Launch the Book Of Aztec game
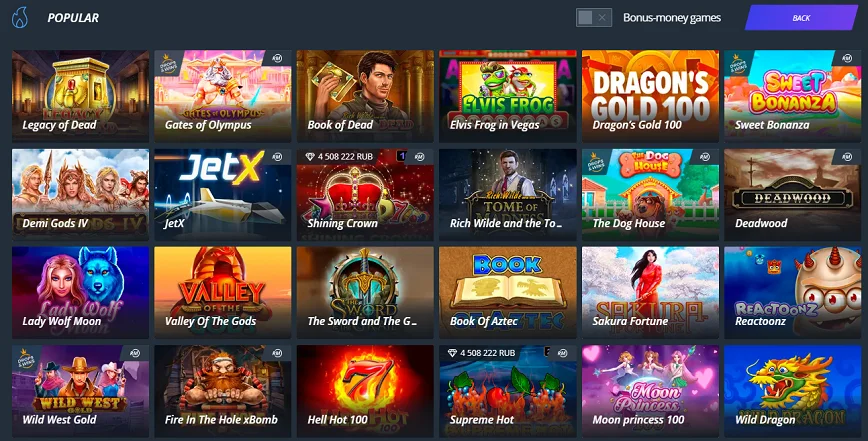 point(508,293)
